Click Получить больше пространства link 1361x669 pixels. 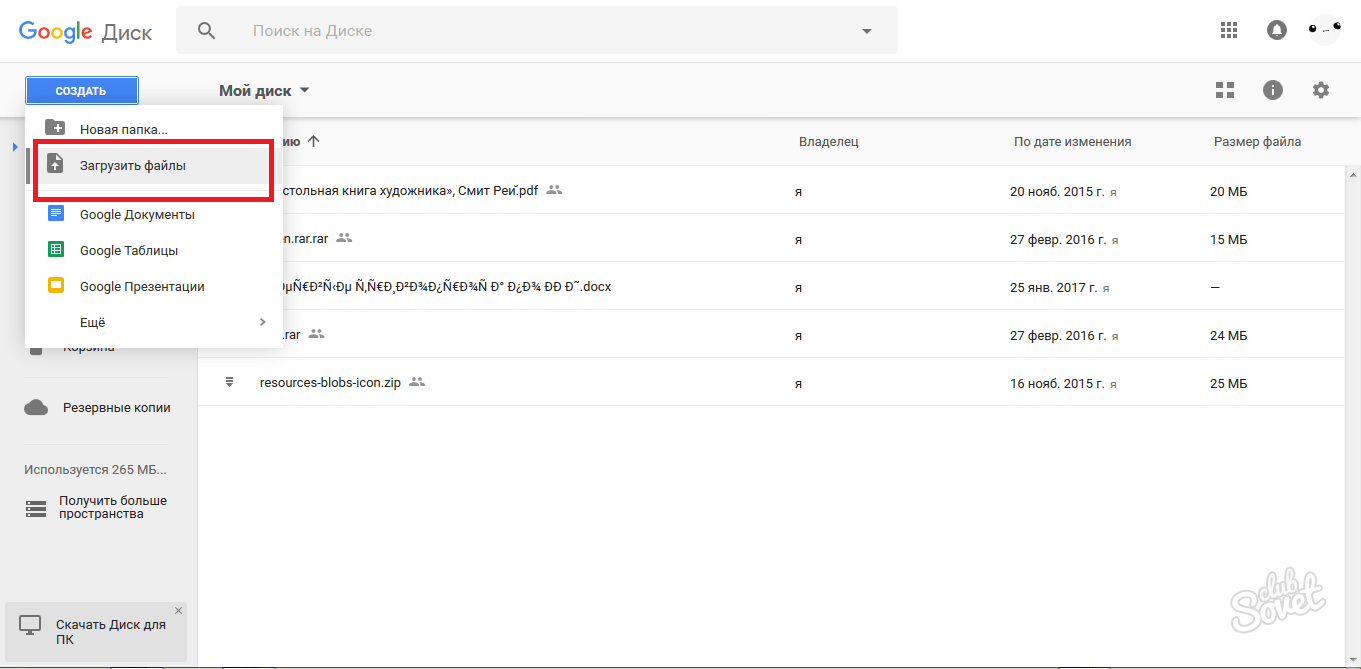pyautogui.click(x=112, y=507)
